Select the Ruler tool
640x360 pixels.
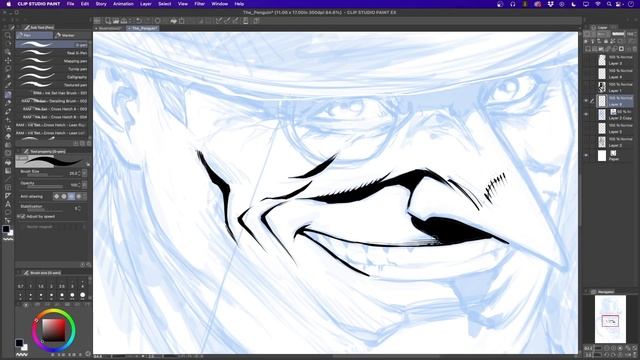7,196
